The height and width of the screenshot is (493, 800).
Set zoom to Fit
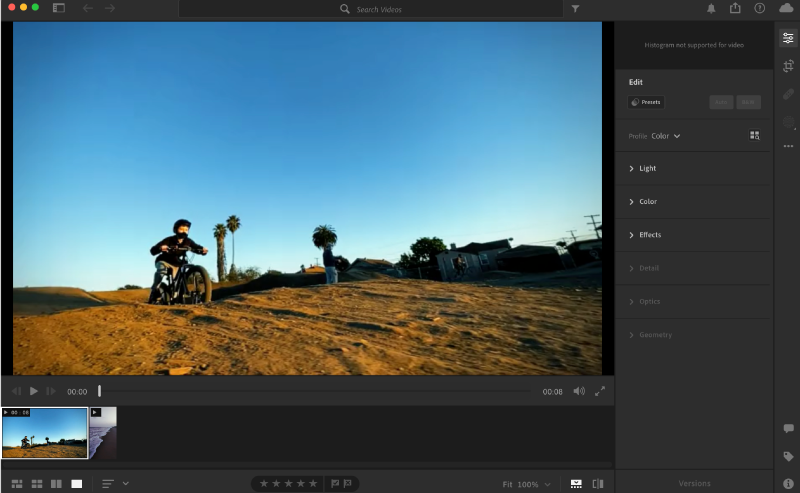pyautogui.click(x=507, y=484)
